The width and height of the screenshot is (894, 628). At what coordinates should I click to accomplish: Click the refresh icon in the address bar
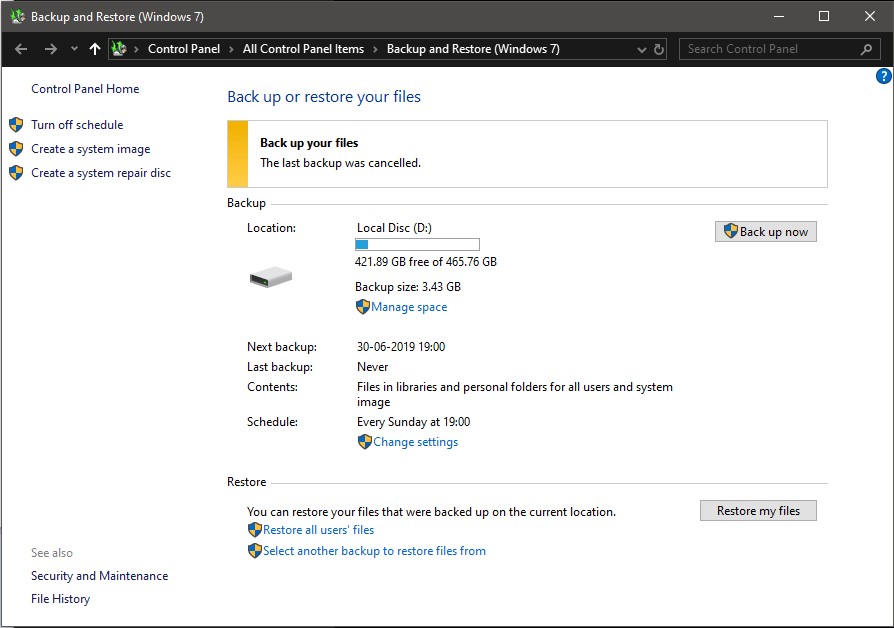click(658, 48)
